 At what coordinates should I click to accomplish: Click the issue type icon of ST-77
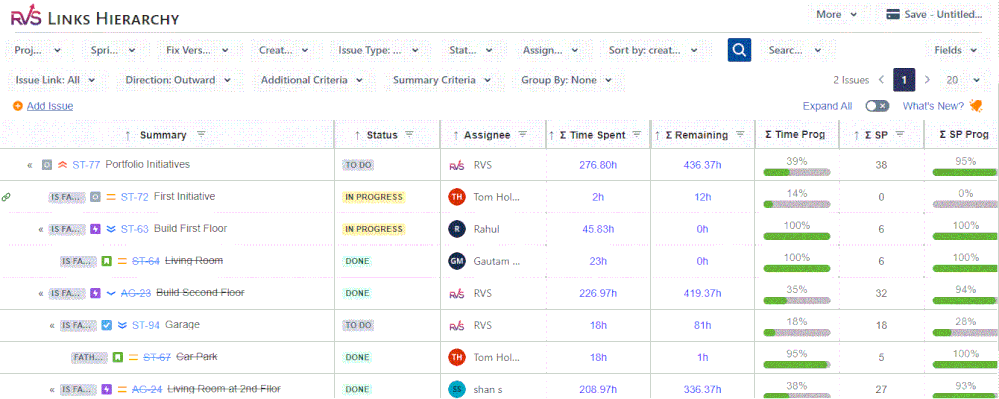pyautogui.click(x=47, y=164)
